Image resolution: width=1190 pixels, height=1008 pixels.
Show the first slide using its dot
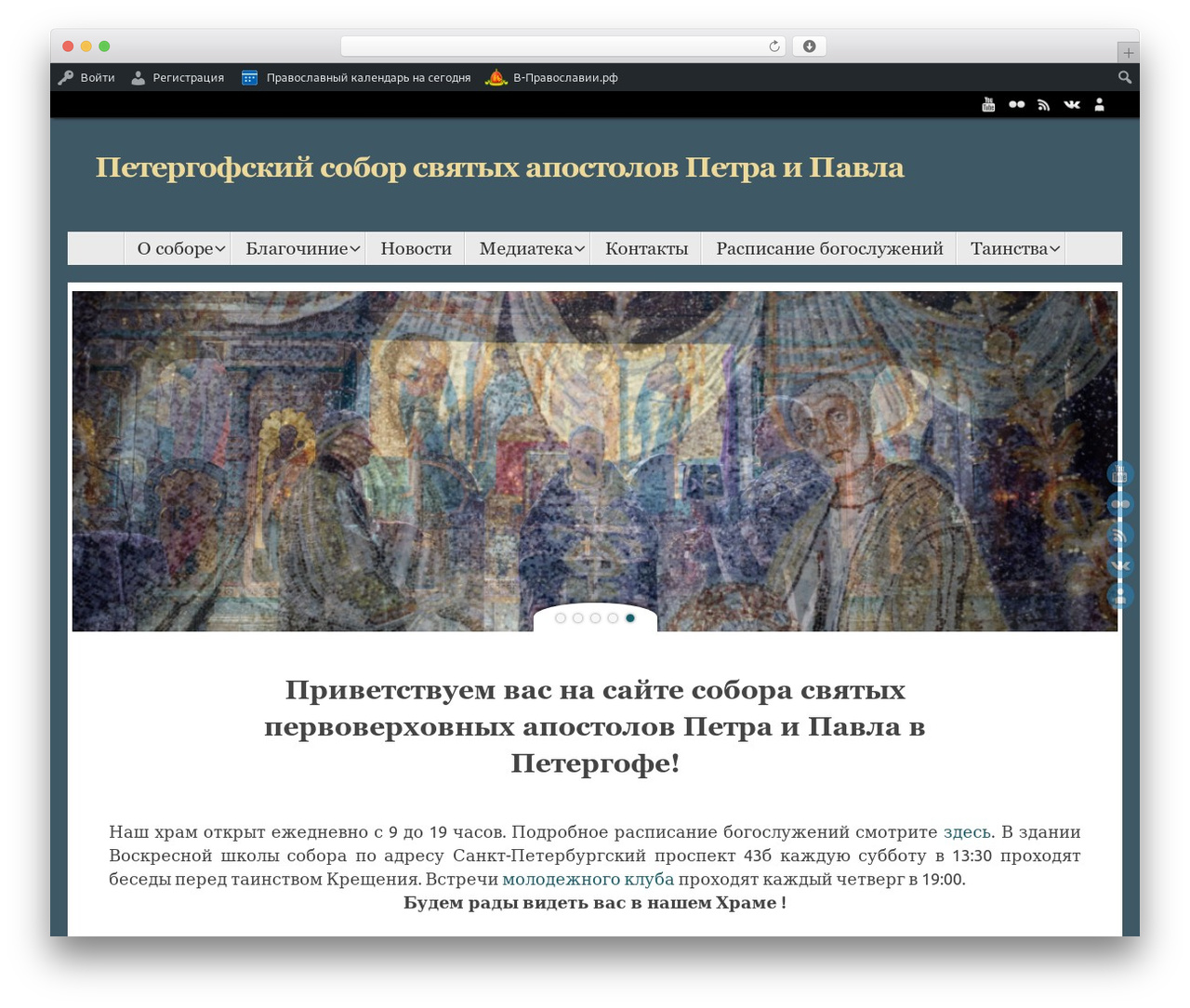pyautogui.click(x=561, y=618)
